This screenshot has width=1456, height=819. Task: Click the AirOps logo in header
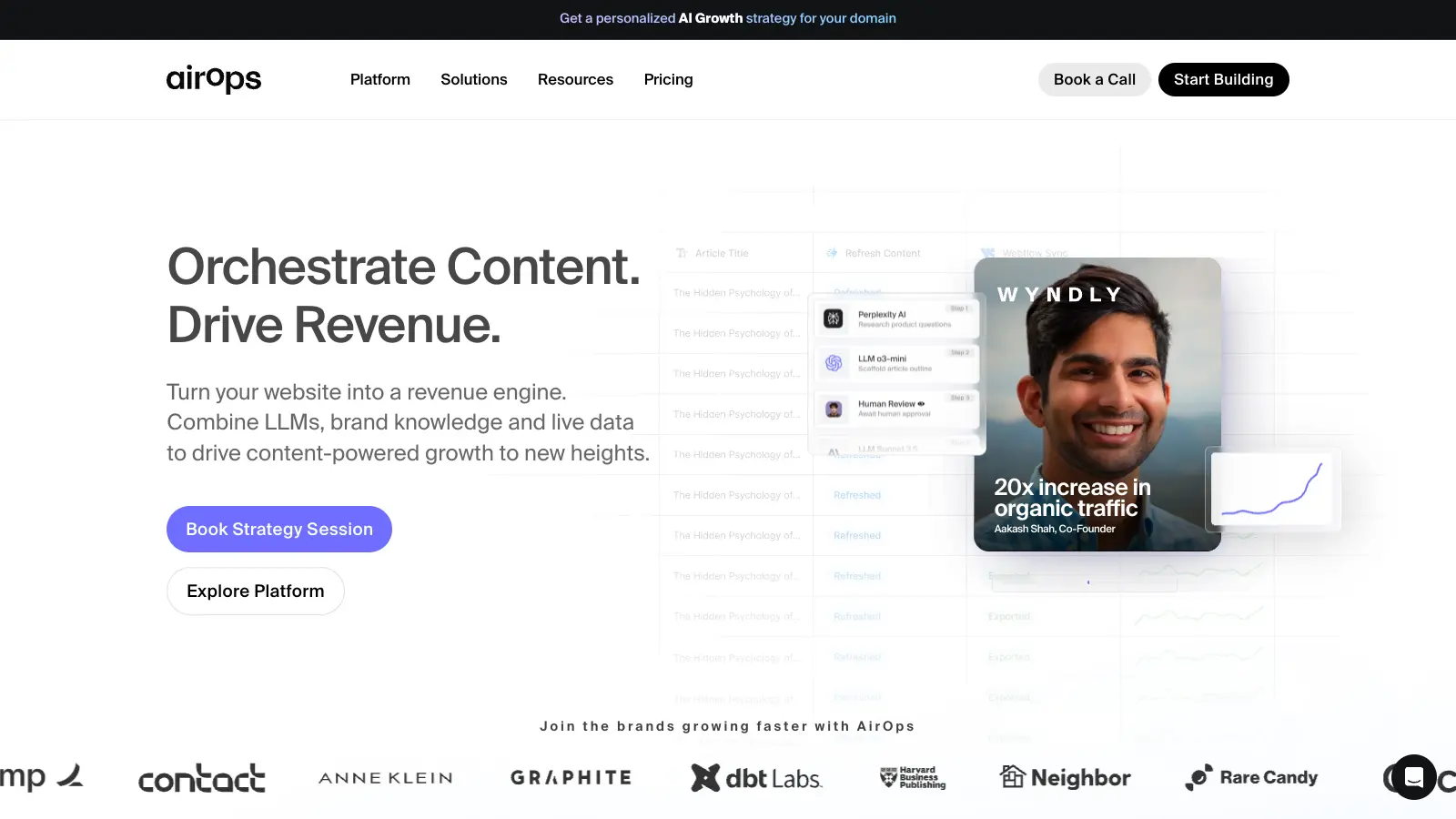(213, 79)
